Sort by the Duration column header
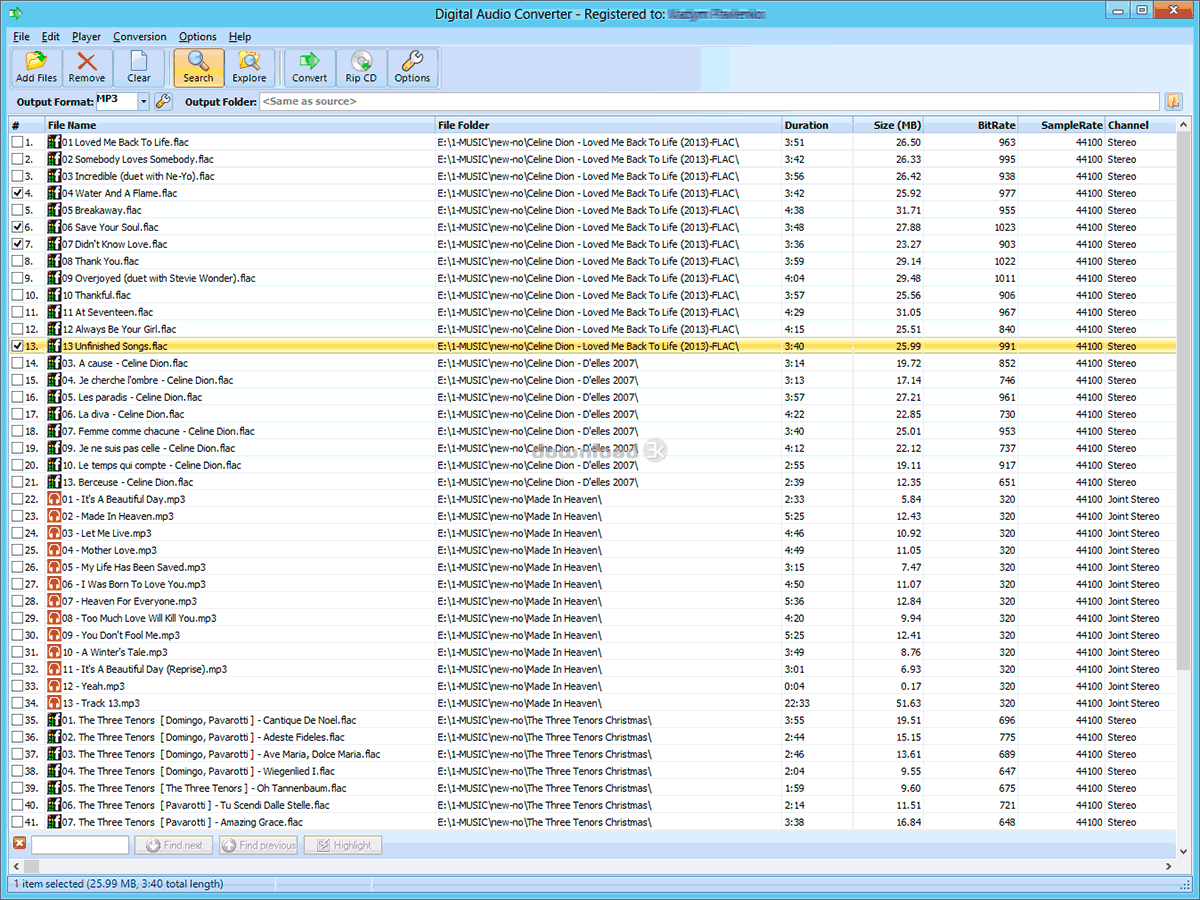The image size is (1200, 900). point(817,125)
